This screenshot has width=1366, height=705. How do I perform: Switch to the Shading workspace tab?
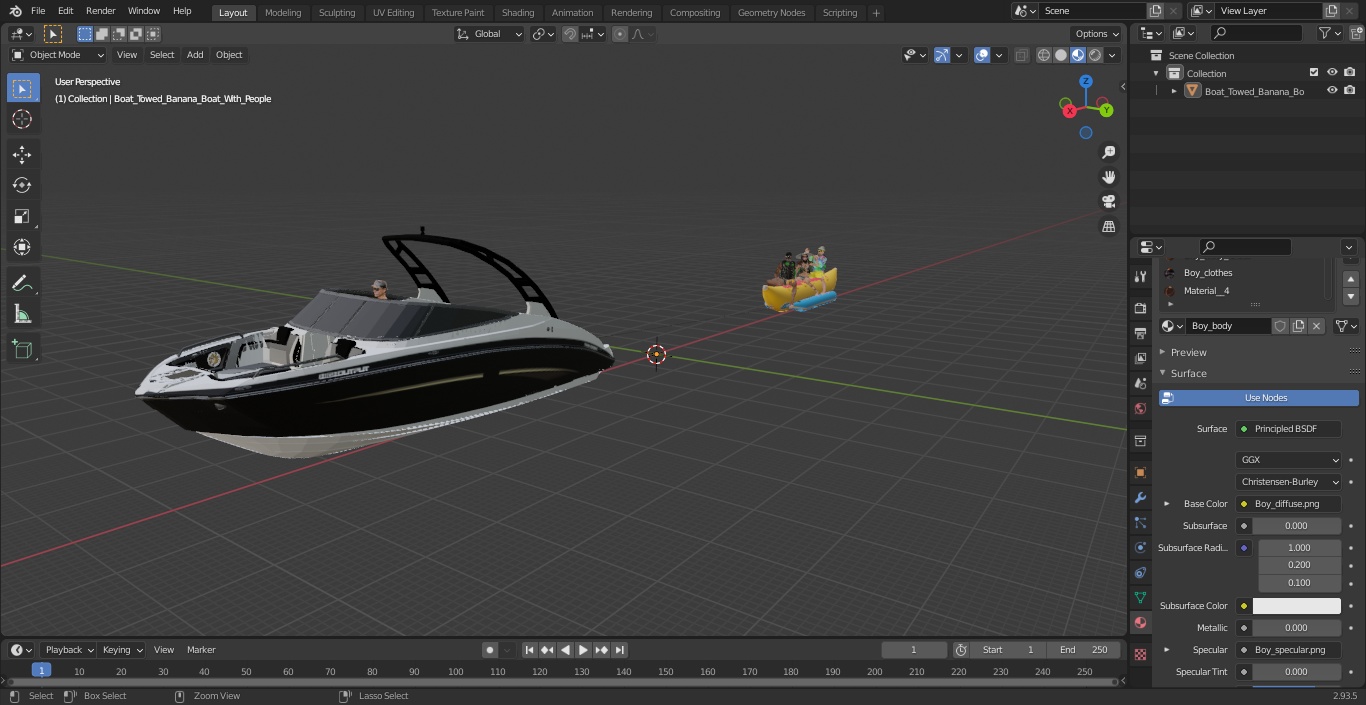[x=518, y=13]
